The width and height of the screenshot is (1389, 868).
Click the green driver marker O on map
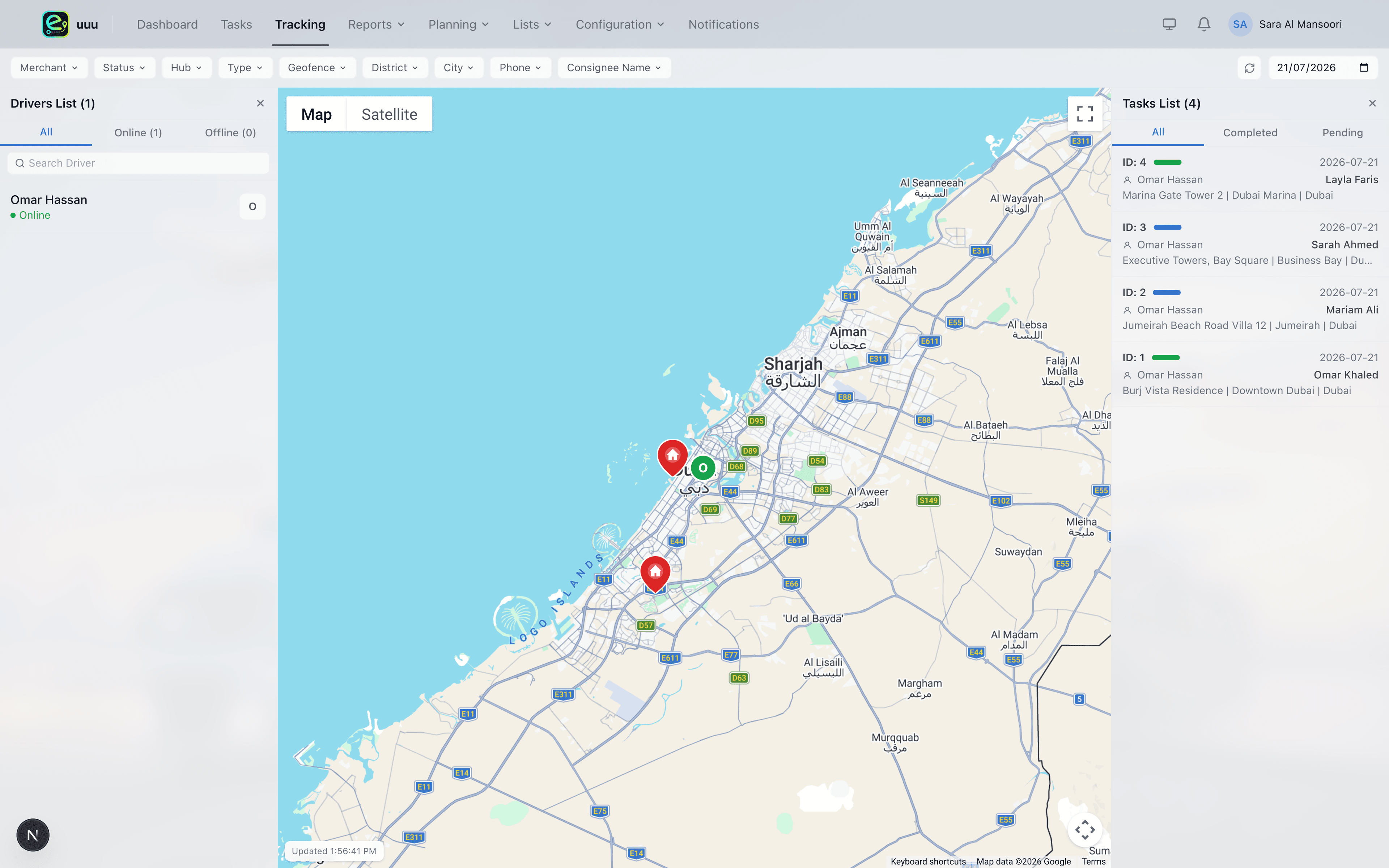point(703,468)
